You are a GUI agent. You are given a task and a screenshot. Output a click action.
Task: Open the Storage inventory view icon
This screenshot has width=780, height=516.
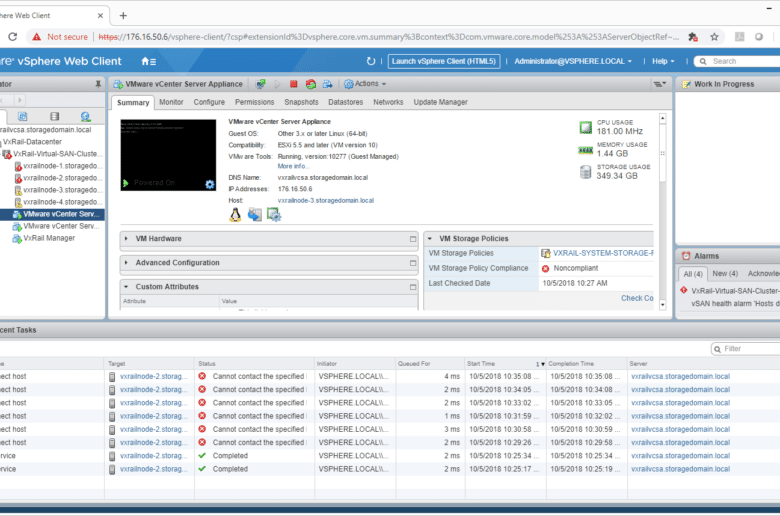pos(54,116)
